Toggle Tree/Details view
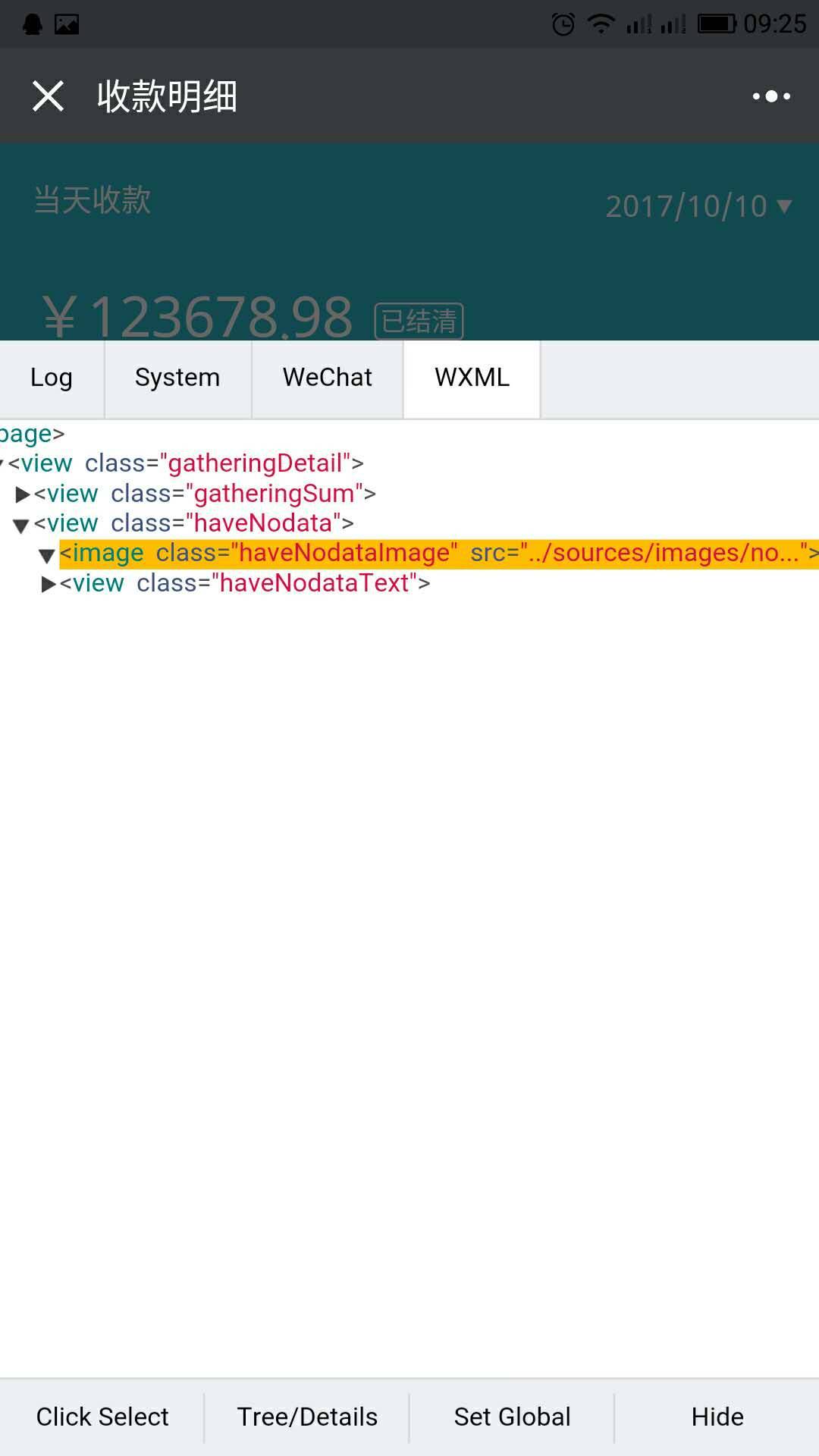This screenshot has width=819, height=1456. click(307, 1417)
